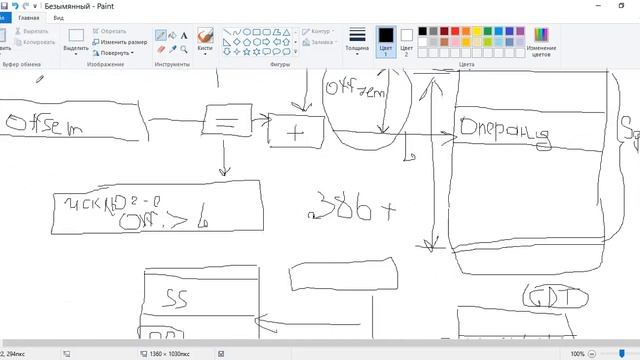Image resolution: width=640 pixels, height=360 pixels.
Task: Open the Контур outline dropdown
Action: tap(318, 31)
